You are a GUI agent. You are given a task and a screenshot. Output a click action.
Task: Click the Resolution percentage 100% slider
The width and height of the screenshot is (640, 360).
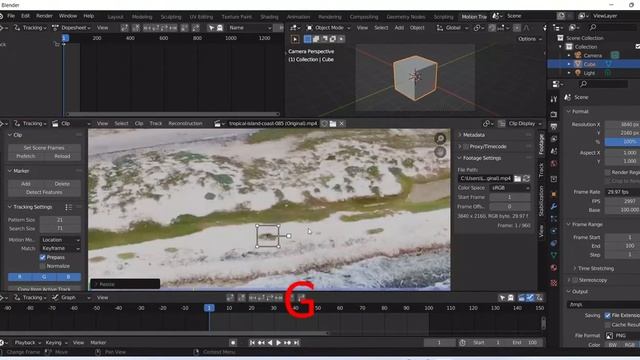(622, 142)
